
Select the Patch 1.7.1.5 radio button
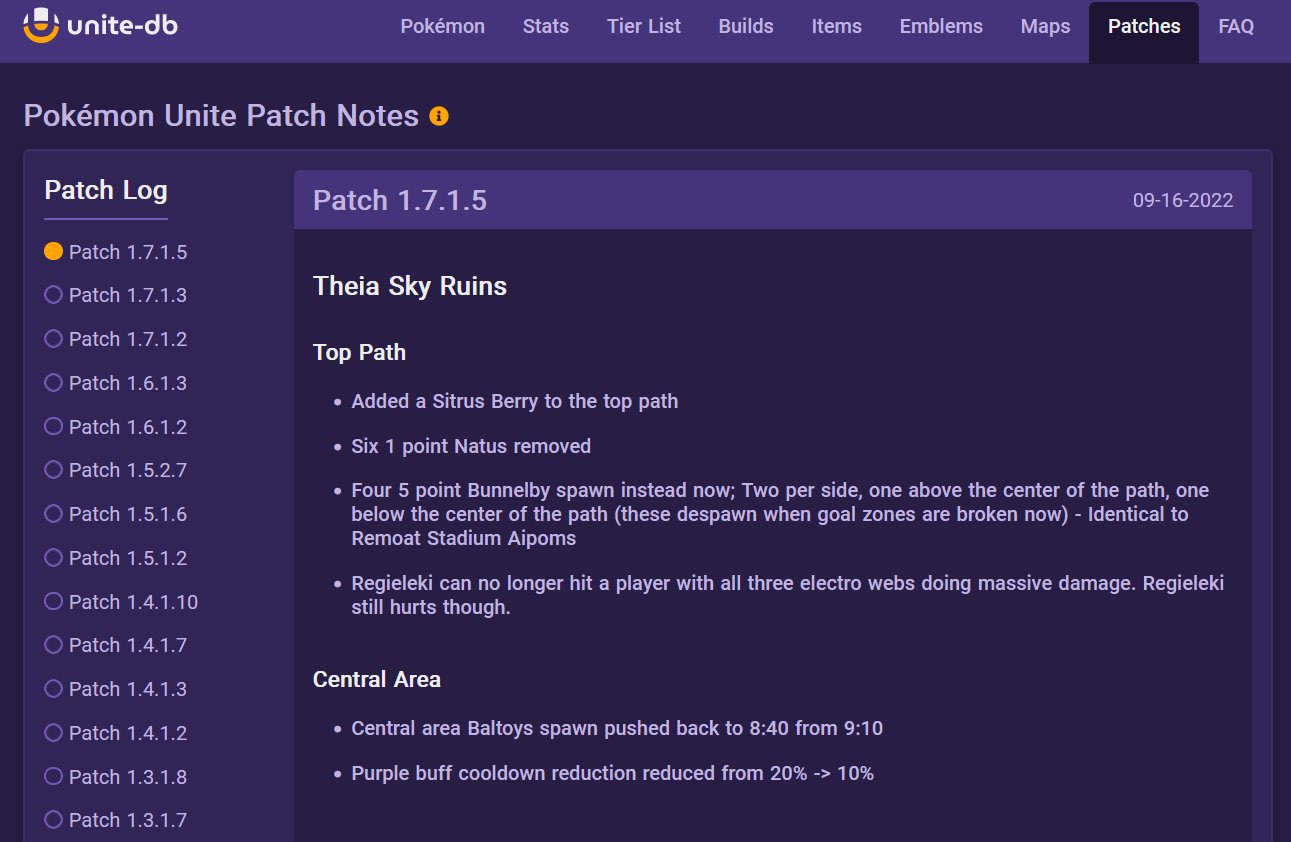54,252
